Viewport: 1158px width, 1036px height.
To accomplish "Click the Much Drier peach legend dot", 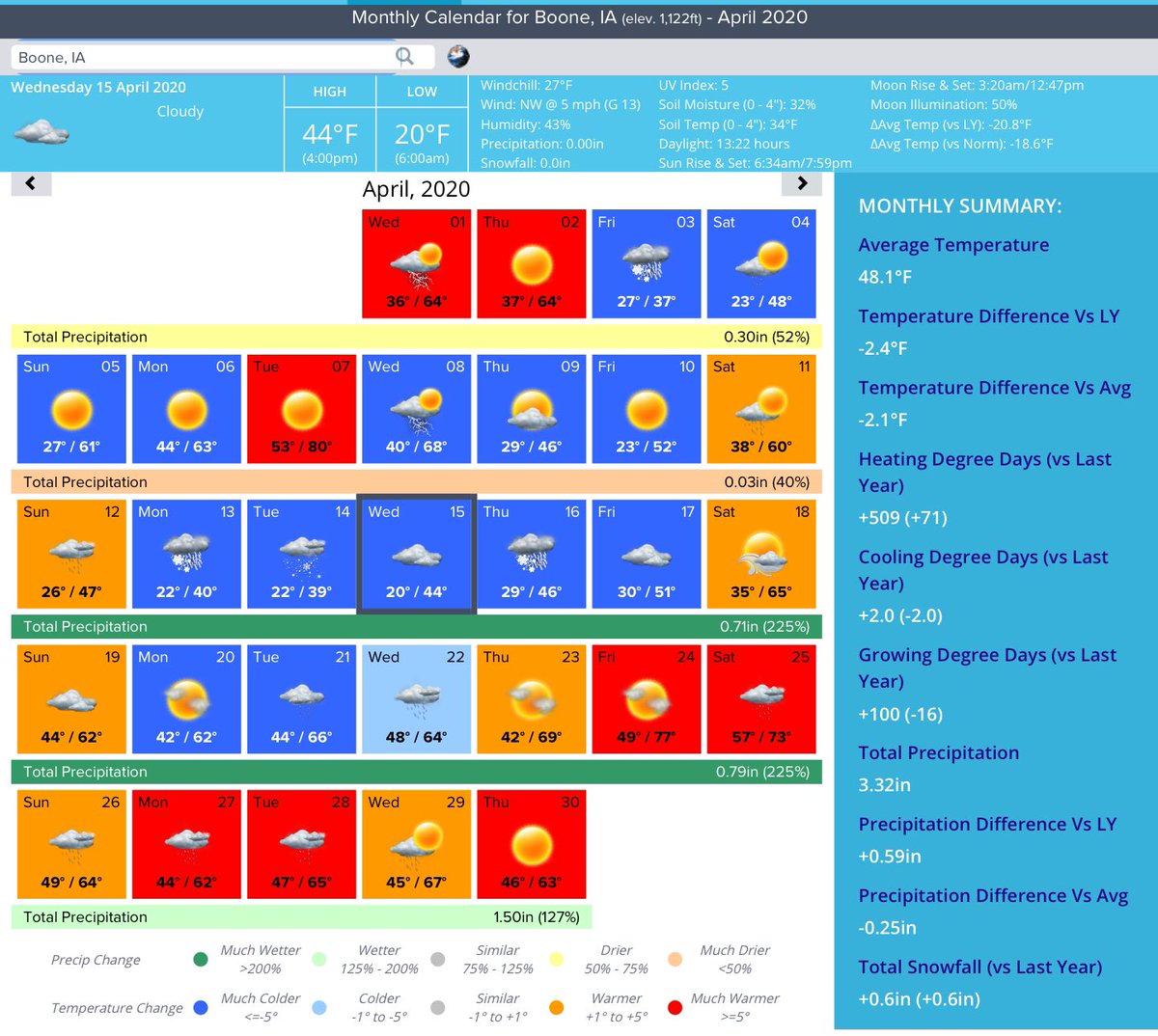I will (675, 959).
